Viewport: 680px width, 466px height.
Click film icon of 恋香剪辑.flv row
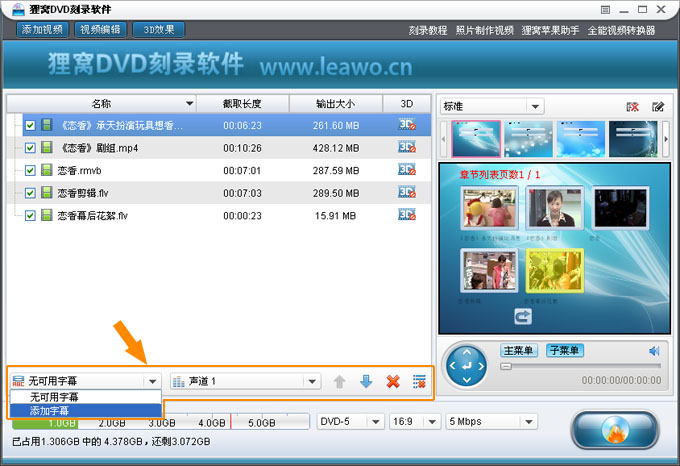pyautogui.click(x=46, y=192)
